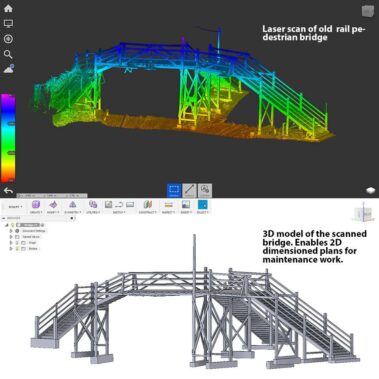This screenshot has height=379, width=379.
Task: Open the Select menu label
Action: pyautogui.click(x=203, y=212)
